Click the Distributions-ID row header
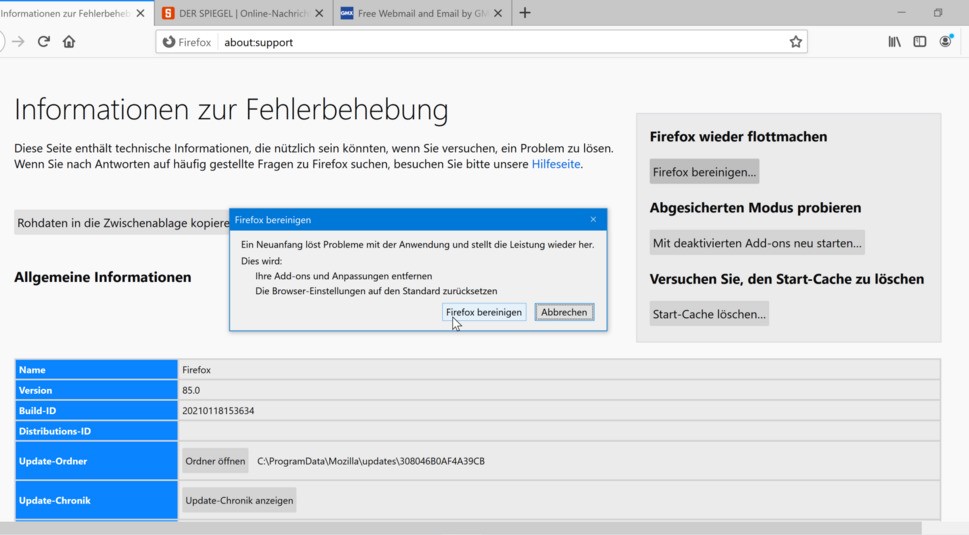Image resolution: width=969 pixels, height=535 pixels. point(96,431)
